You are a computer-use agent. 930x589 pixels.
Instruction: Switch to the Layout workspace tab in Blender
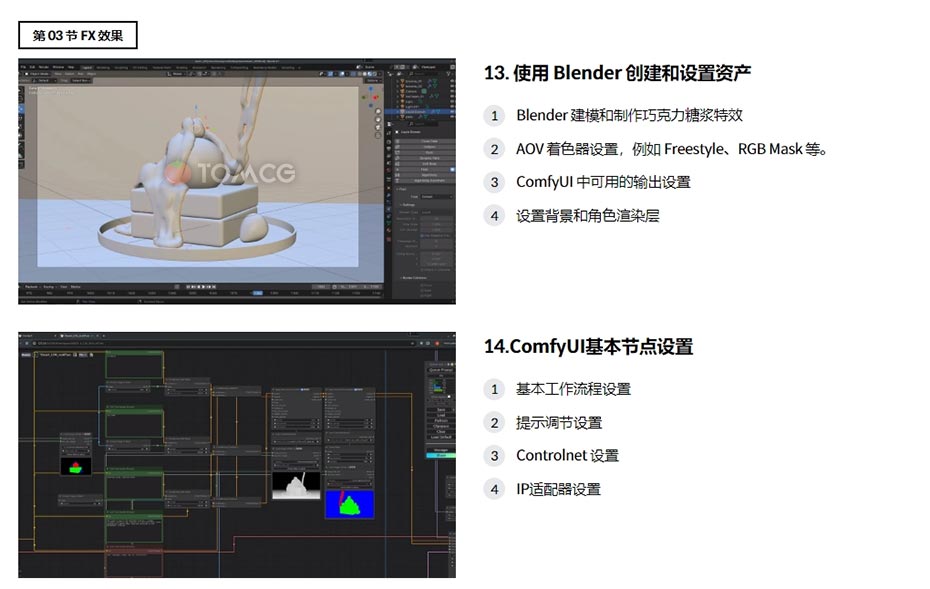(x=87, y=68)
